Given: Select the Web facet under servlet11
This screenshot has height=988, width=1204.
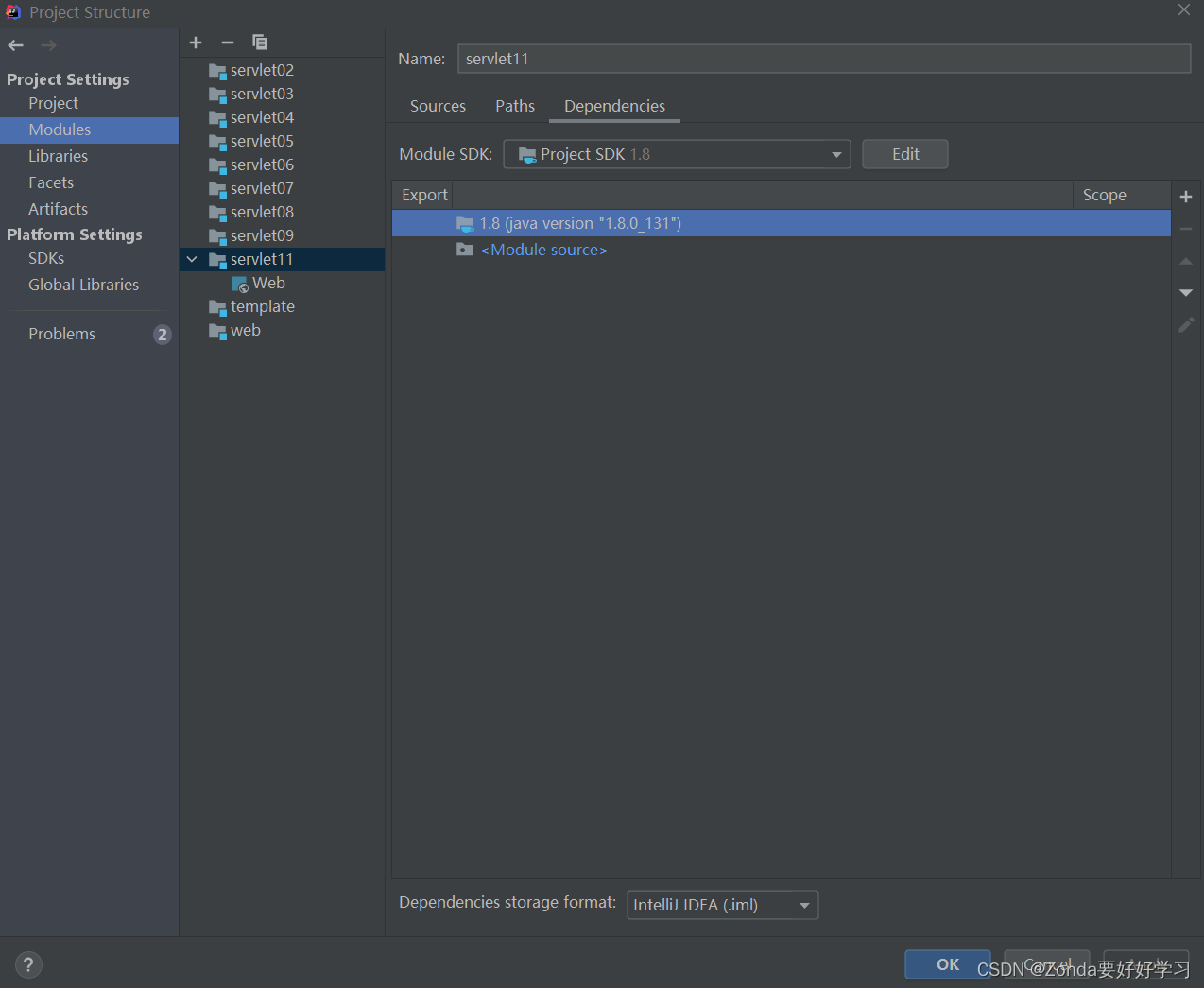Looking at the screenshot, I should point(268,283).
